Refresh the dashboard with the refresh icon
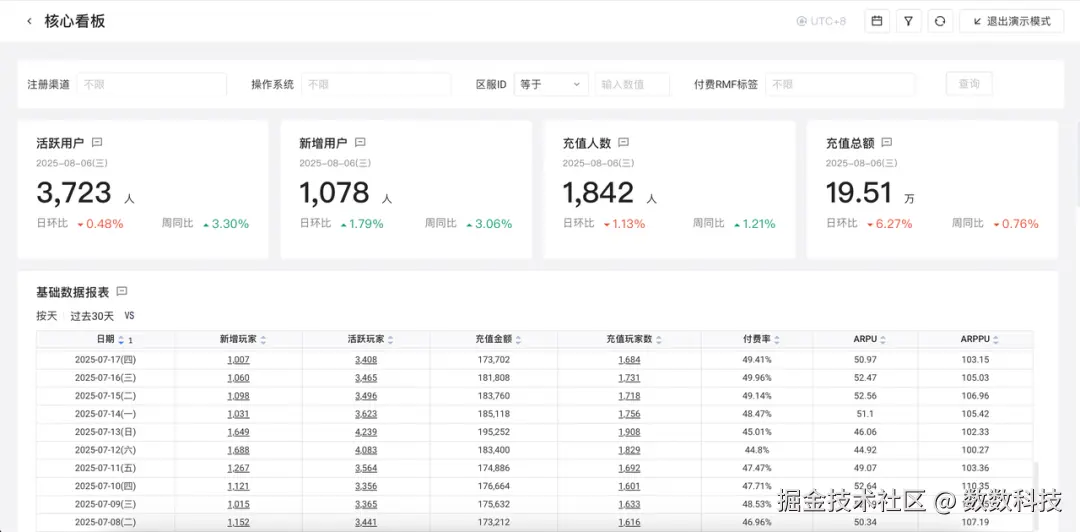Viewport: 1080px width, 532px height. 939,21
